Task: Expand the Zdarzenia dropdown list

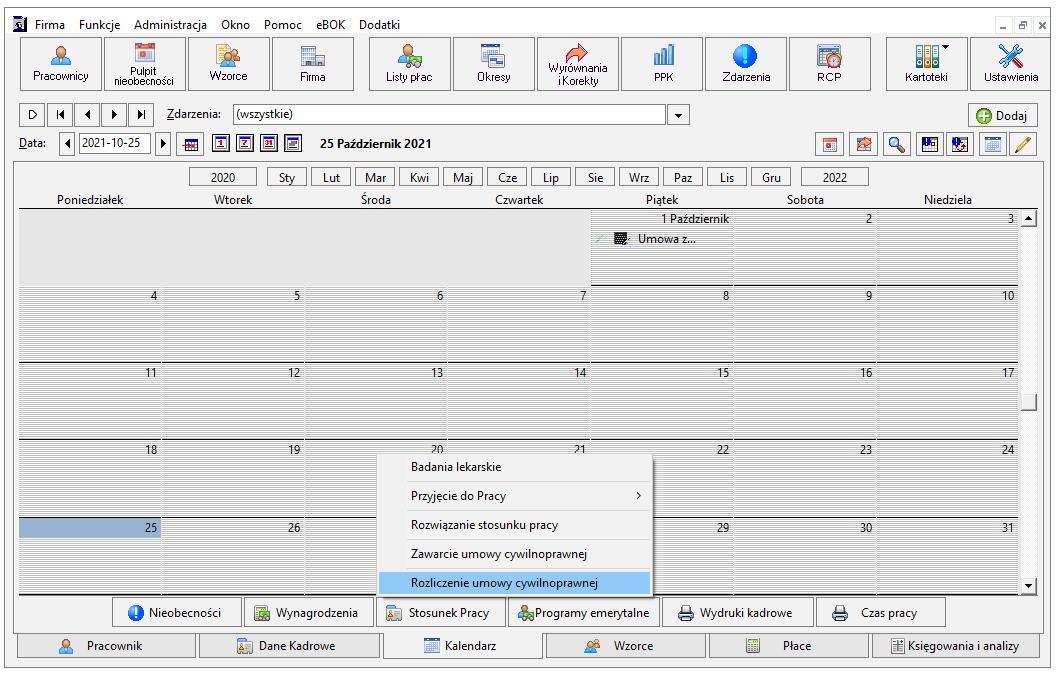Action: (678, 115)
